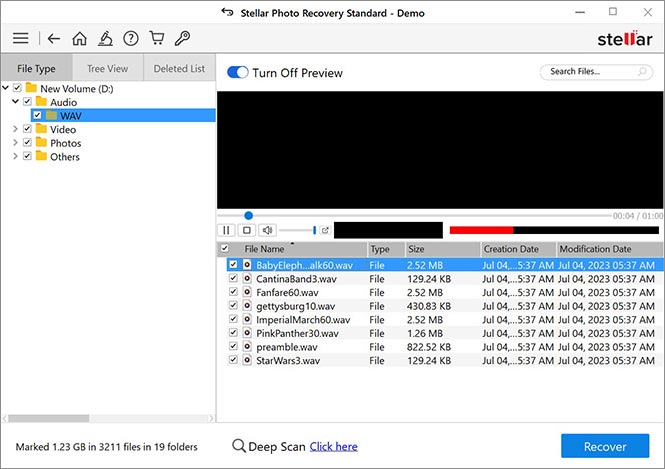Uncheck the Video folder checkbox
This screenshot has width=665, height=469.
27,128
